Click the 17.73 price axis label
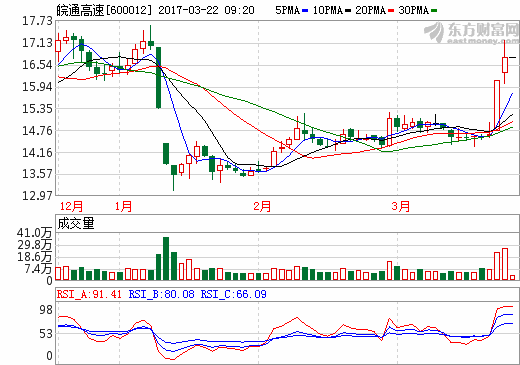The width and height of the screenshot is (520, 365). 37,21
